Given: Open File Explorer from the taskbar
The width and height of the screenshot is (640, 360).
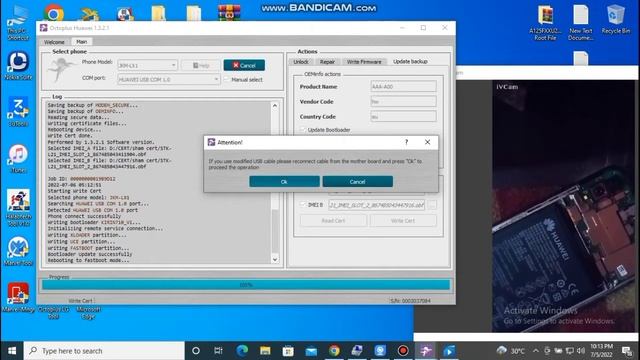Looking at the screenshot, I should (x=265, y=351).
